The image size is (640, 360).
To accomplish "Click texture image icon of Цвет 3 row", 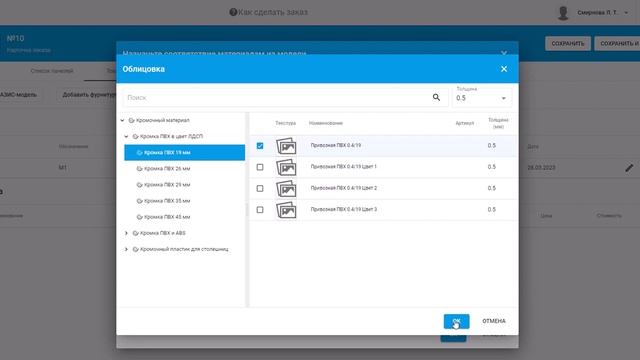I will click(286, 210).
